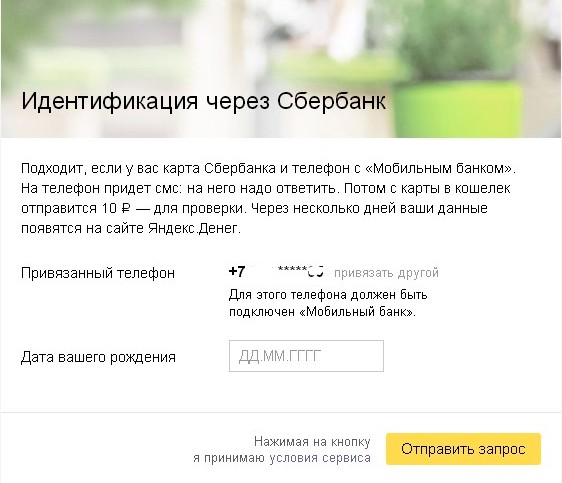
Task: Click the "Привязанный телефон" label
Action: (x=98, y=273)
